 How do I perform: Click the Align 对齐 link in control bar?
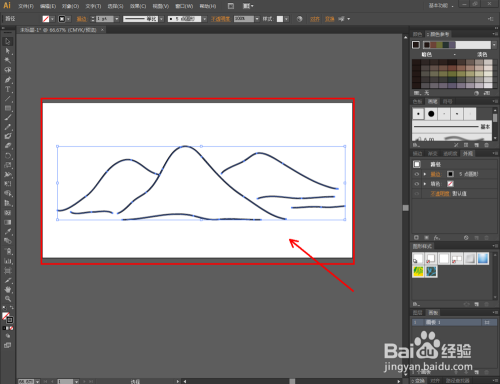[x=315, y=19]
